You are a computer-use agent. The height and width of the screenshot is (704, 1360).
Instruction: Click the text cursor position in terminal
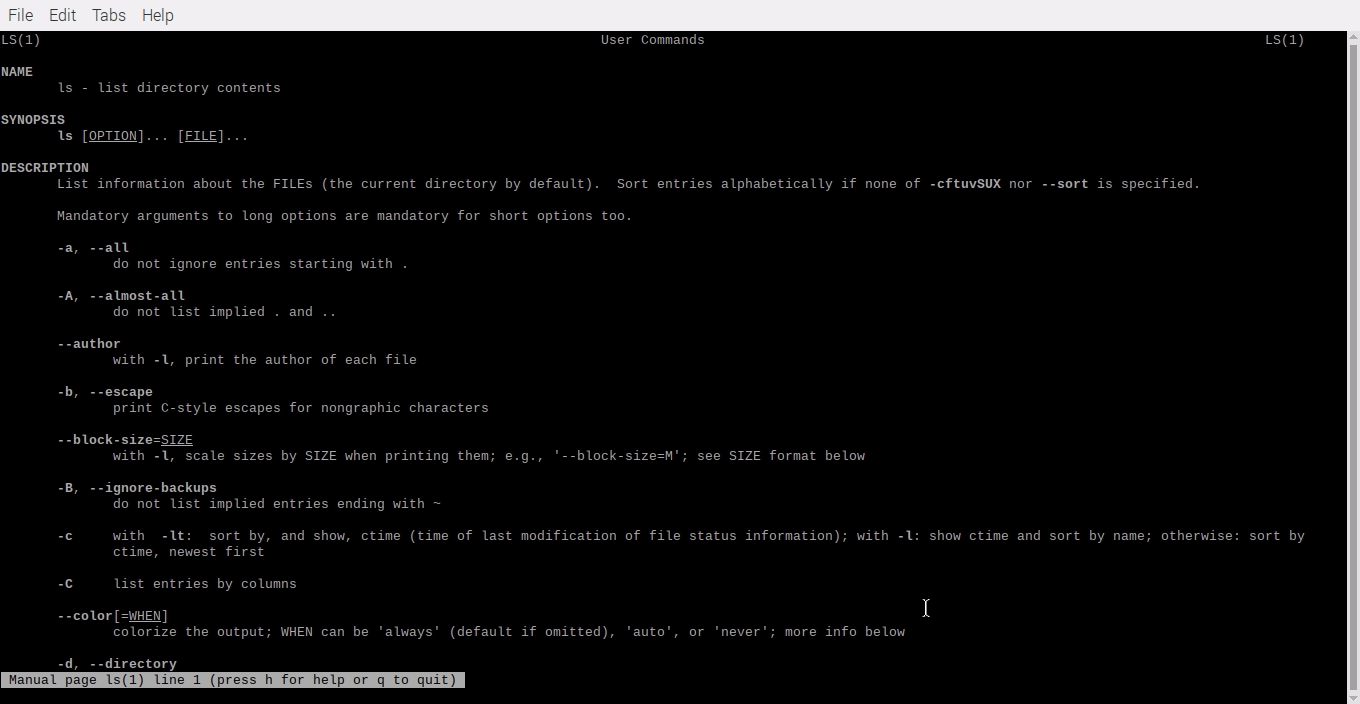click(925, 608)
